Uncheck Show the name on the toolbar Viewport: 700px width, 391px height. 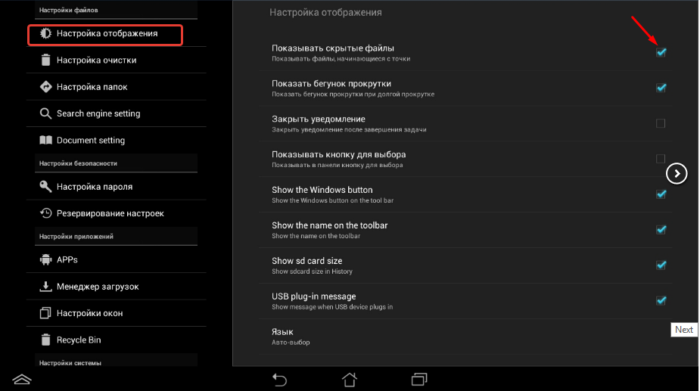(661, 229)
